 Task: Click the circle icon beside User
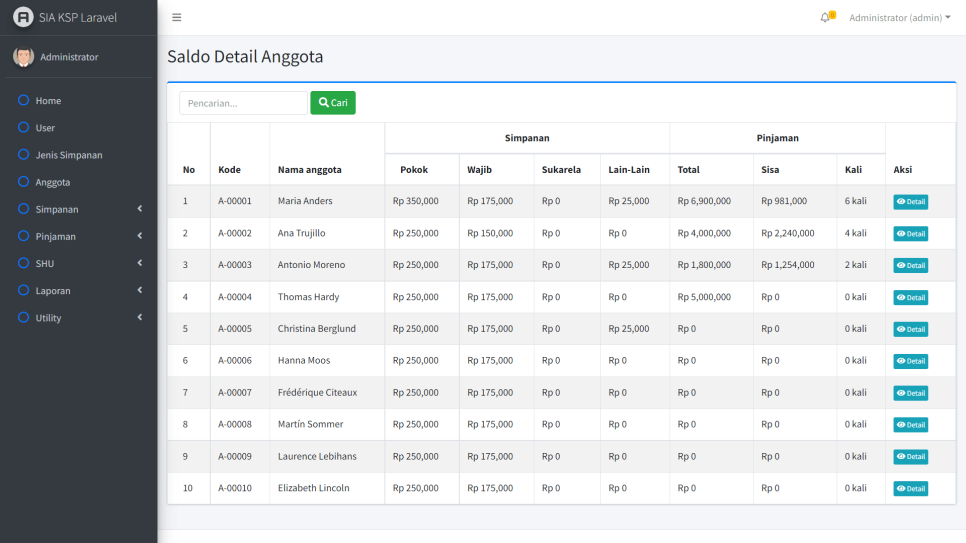point(23,127)
